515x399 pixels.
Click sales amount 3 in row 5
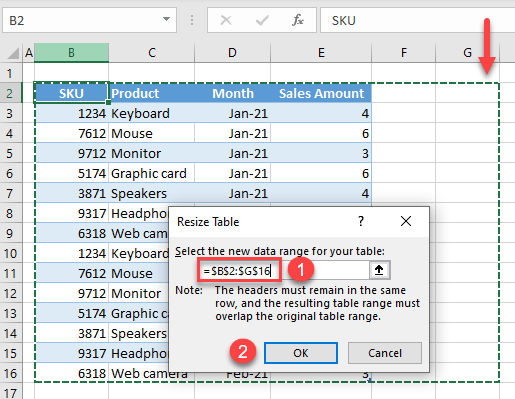(321, 154)
